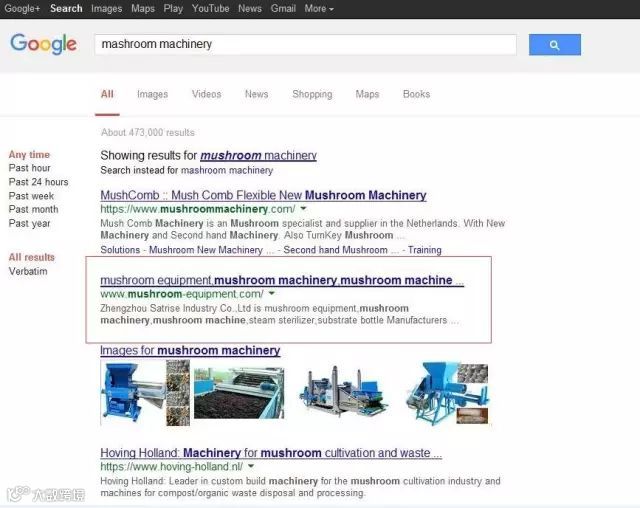This screenshot has height=508, width=640.
Task: Filter results by Past 24 hours
Action: click(38, 182)
